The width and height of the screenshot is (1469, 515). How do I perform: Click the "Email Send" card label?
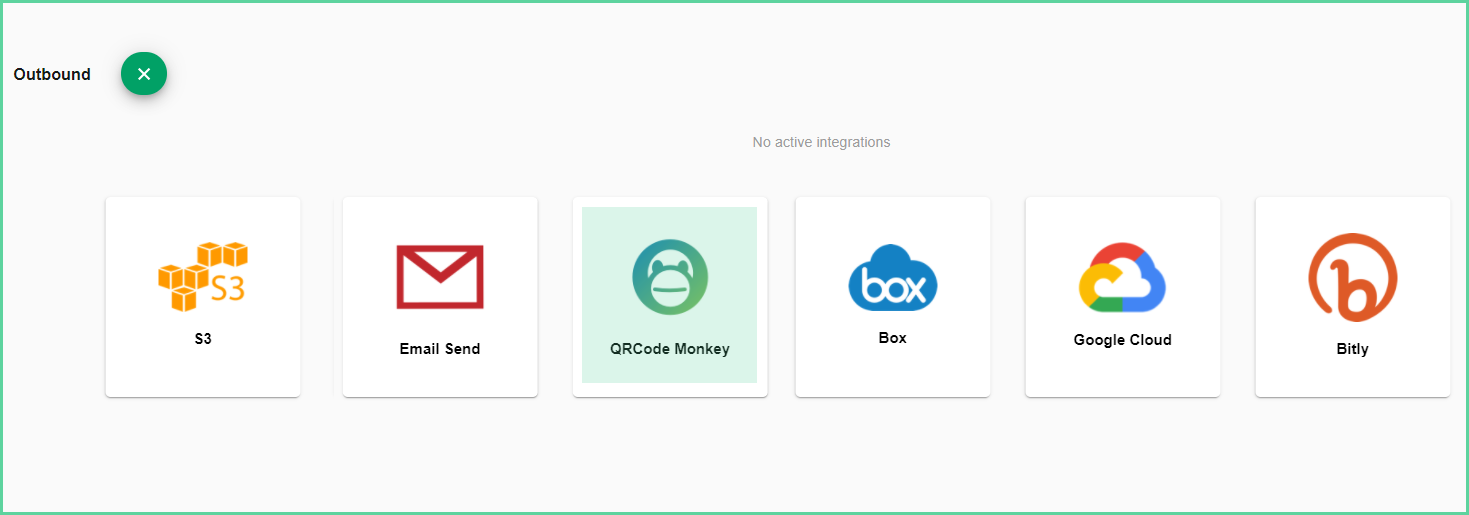pyautogui.click(x=440, y=349)
